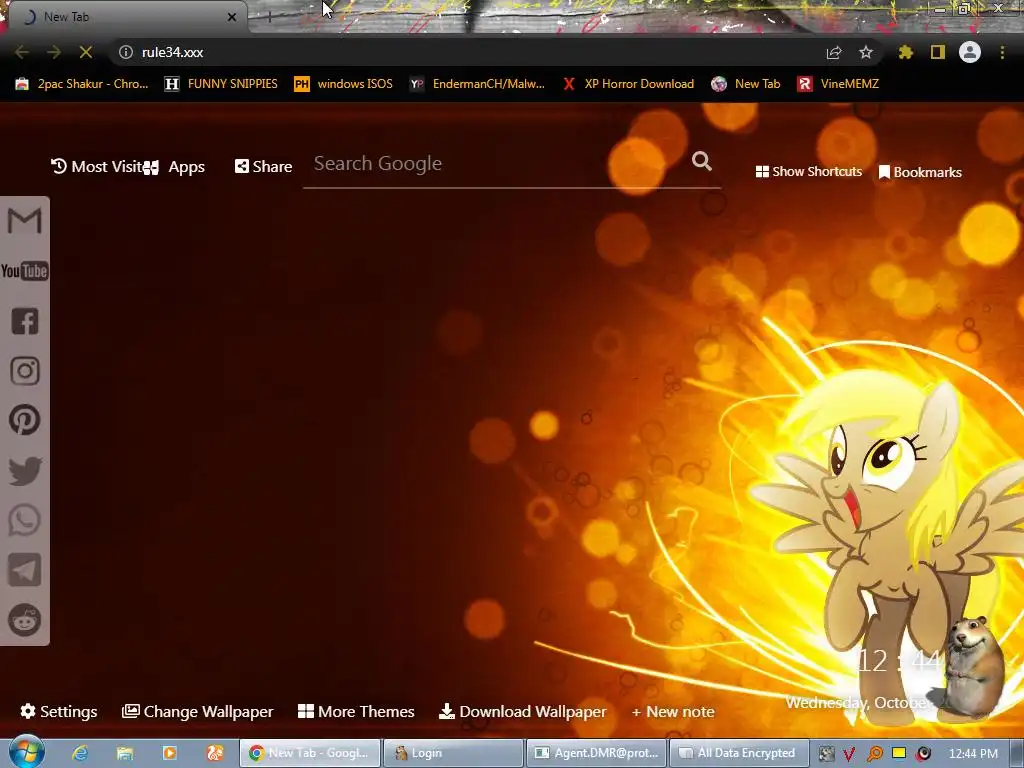Open YouTube from the sidebar

point(25,271)
